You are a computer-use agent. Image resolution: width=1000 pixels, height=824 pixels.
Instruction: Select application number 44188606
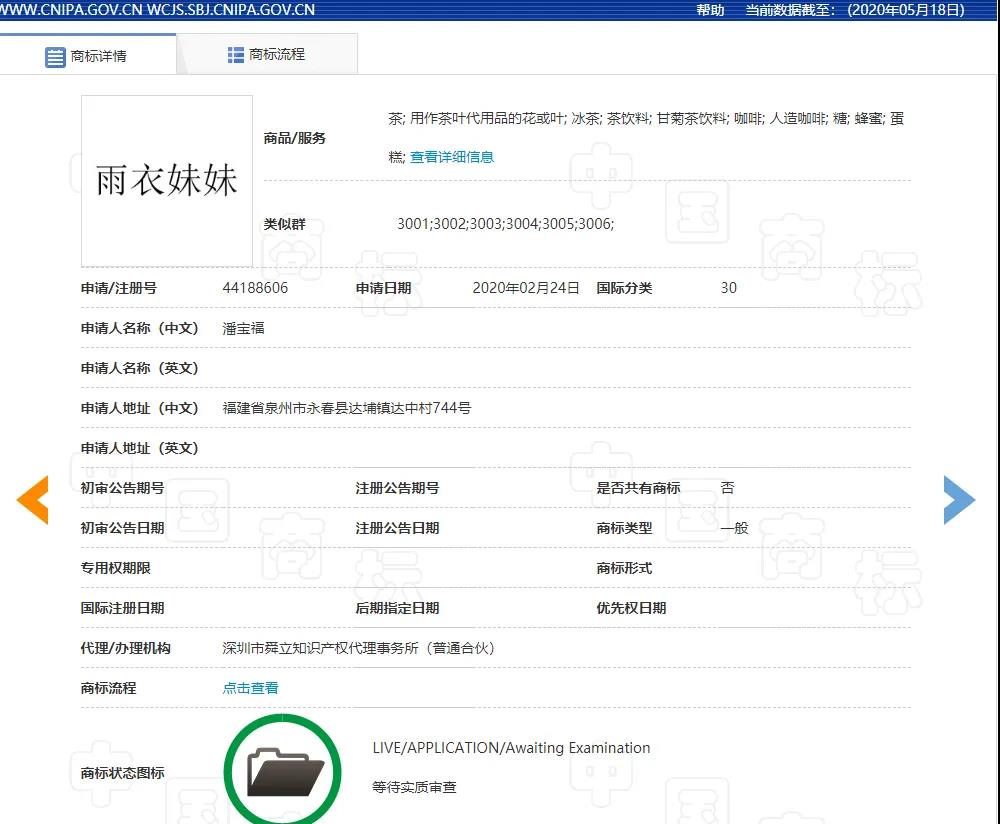tap(255, 288)
